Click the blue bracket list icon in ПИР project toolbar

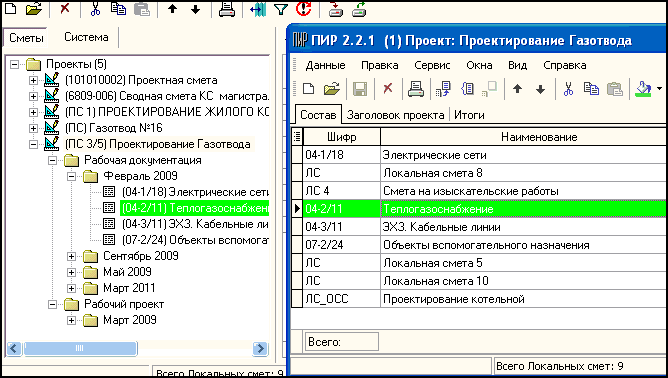(467, 89)
